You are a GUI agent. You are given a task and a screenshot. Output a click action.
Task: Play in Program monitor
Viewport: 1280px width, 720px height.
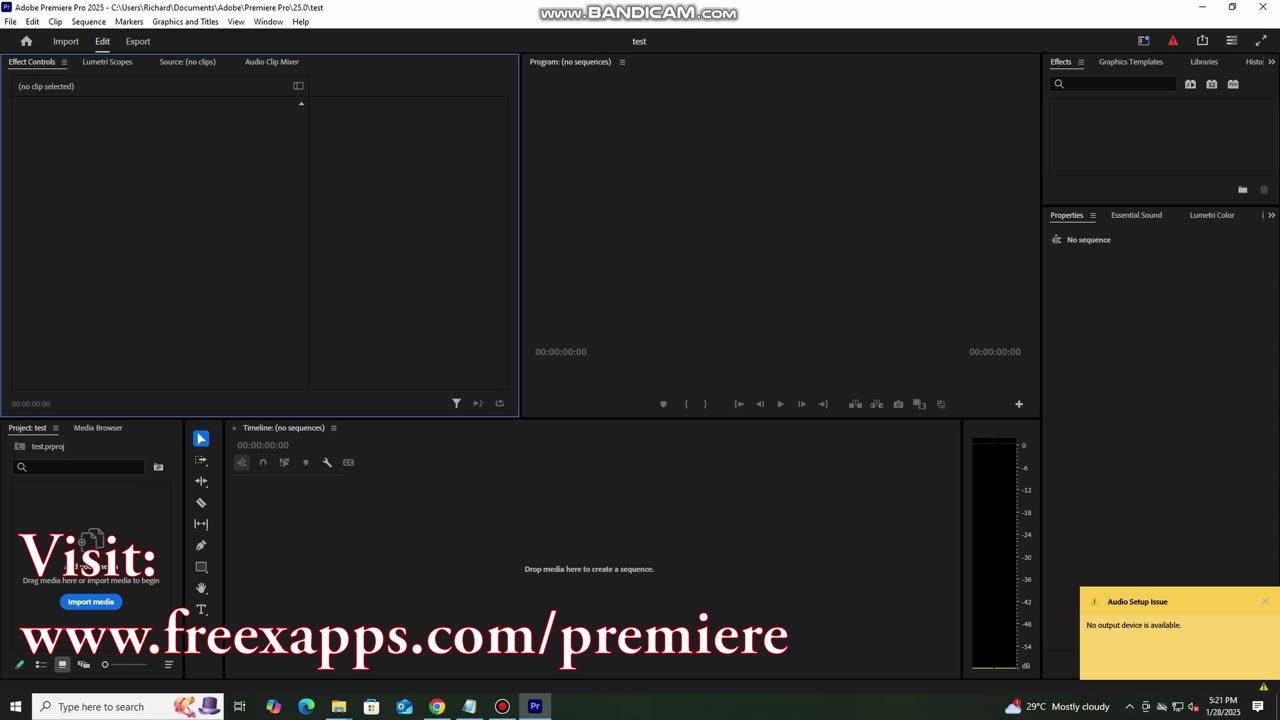[780, 404]
